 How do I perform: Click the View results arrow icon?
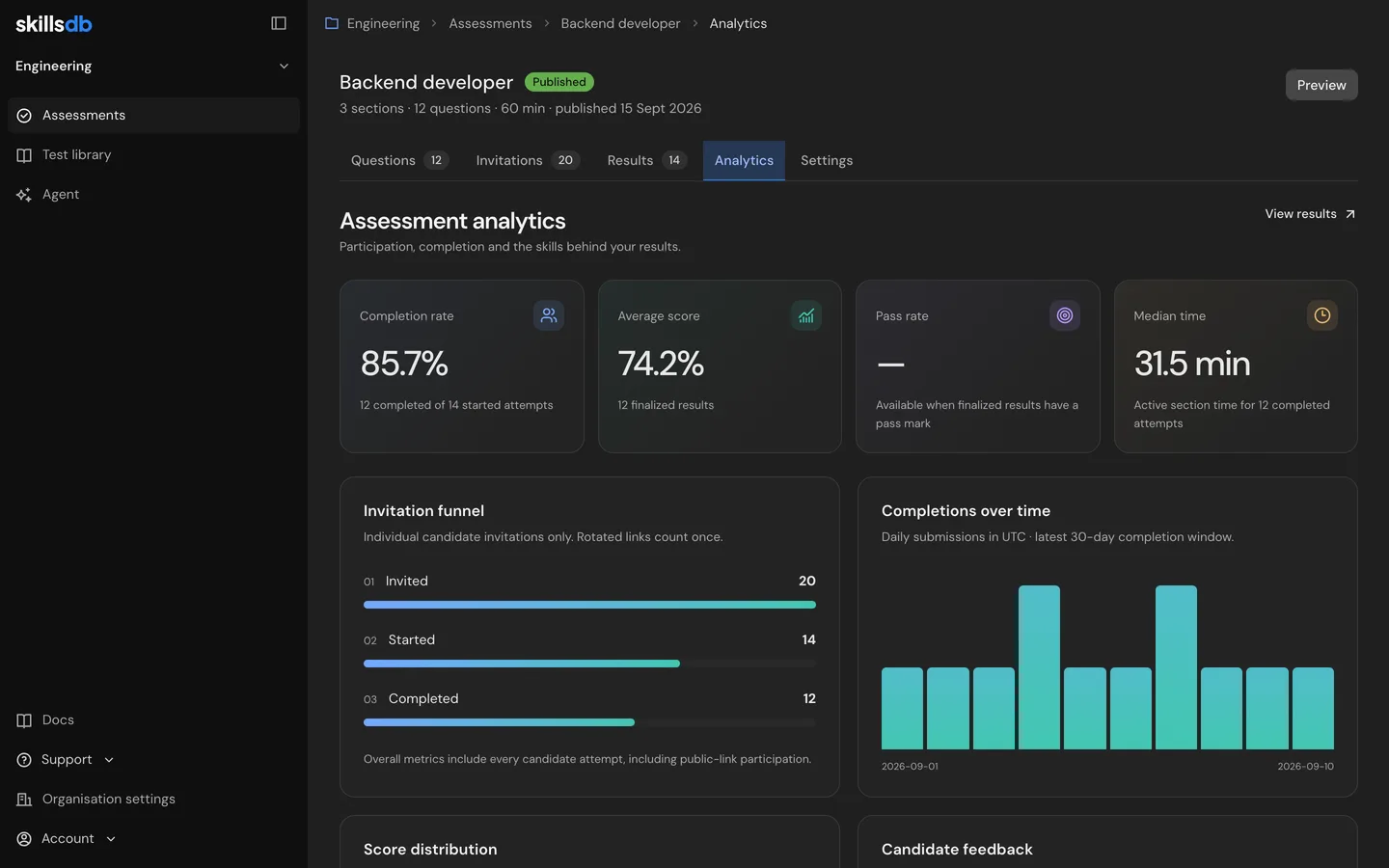(x=1350, y=214)
